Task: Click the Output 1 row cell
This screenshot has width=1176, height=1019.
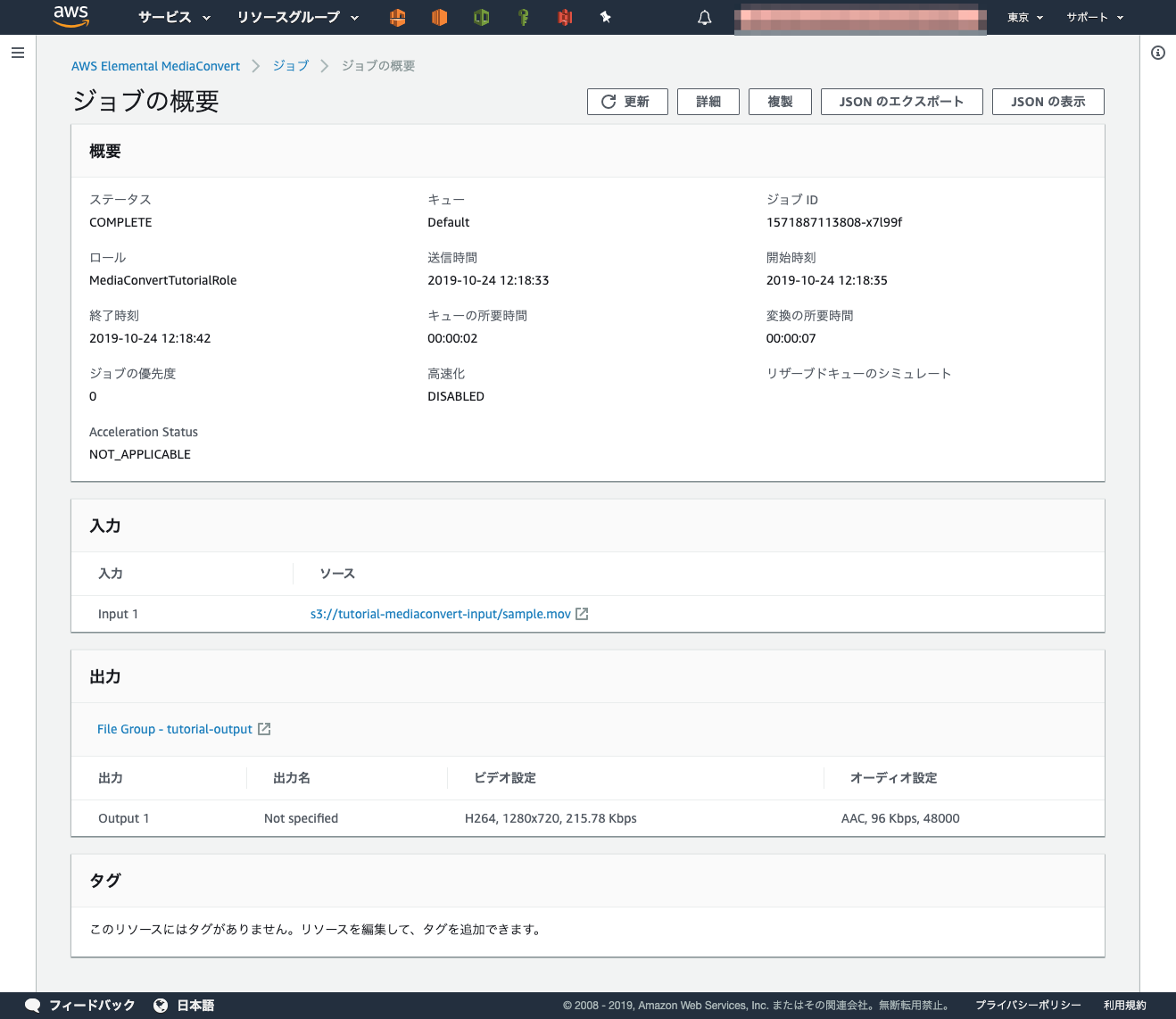Action: pyautogui.click(x=124, y=818)
